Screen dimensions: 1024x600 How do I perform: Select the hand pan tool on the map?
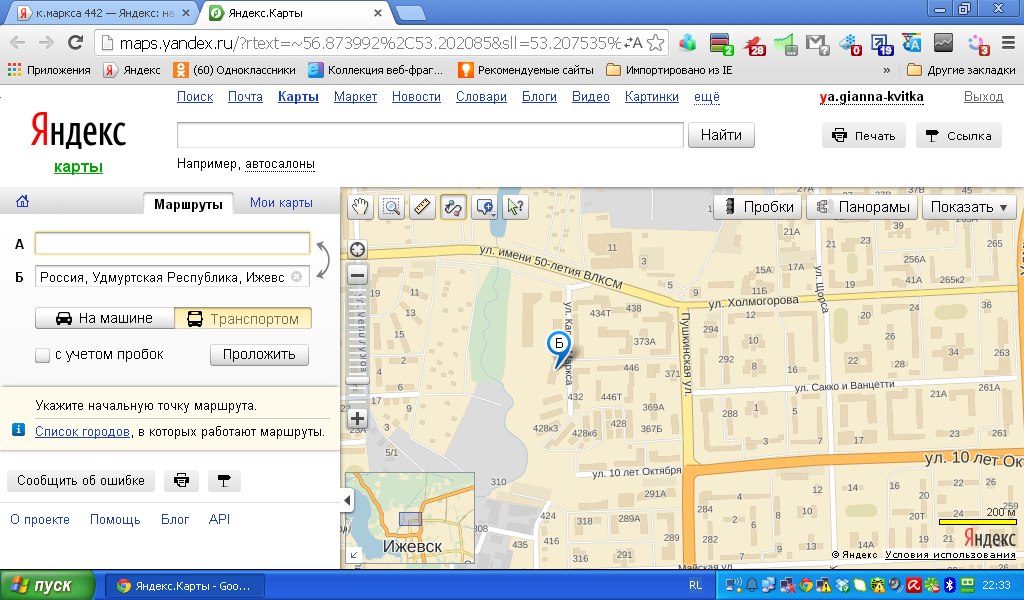point(360,207)
